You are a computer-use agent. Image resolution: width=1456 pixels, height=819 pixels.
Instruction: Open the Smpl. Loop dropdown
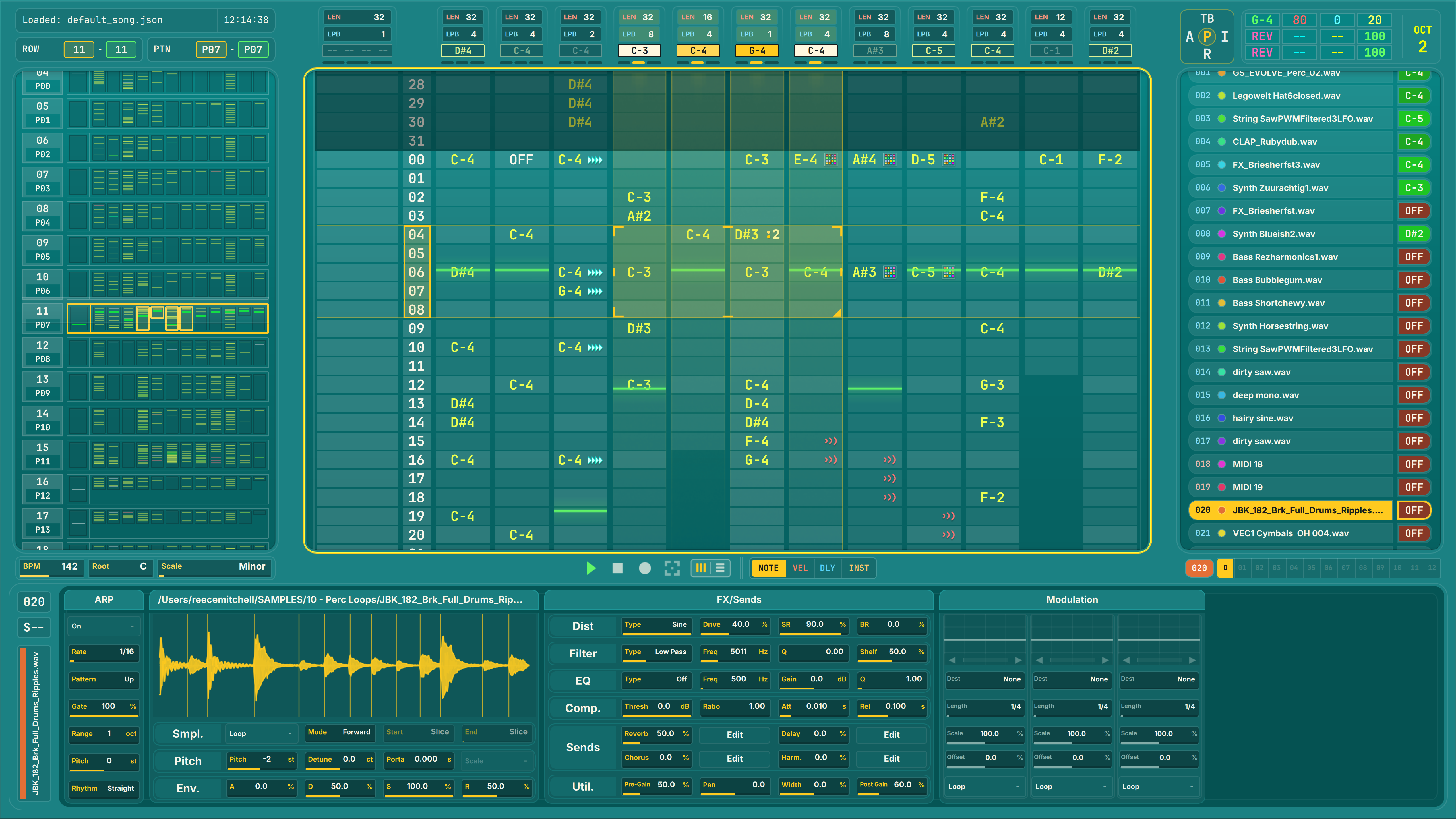260,734
